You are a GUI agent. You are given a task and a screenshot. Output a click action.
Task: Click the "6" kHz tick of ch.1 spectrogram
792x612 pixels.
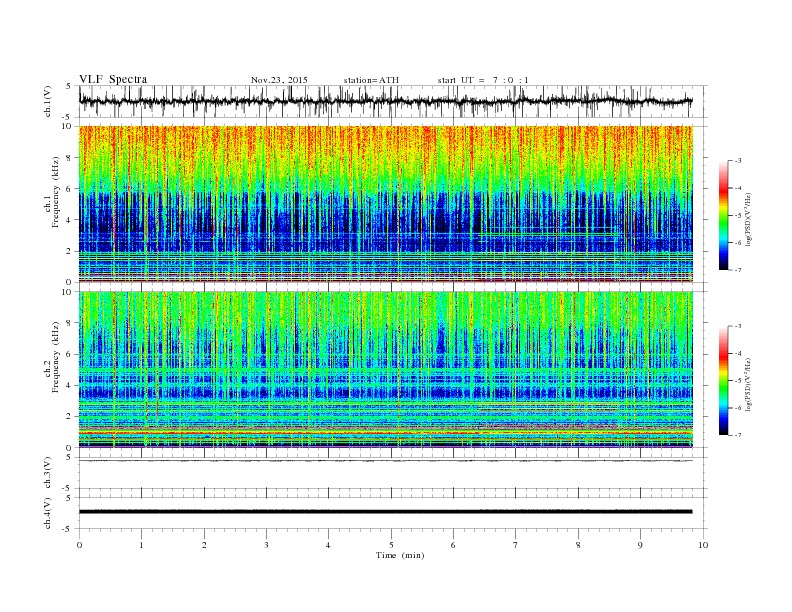pos(69,189)
